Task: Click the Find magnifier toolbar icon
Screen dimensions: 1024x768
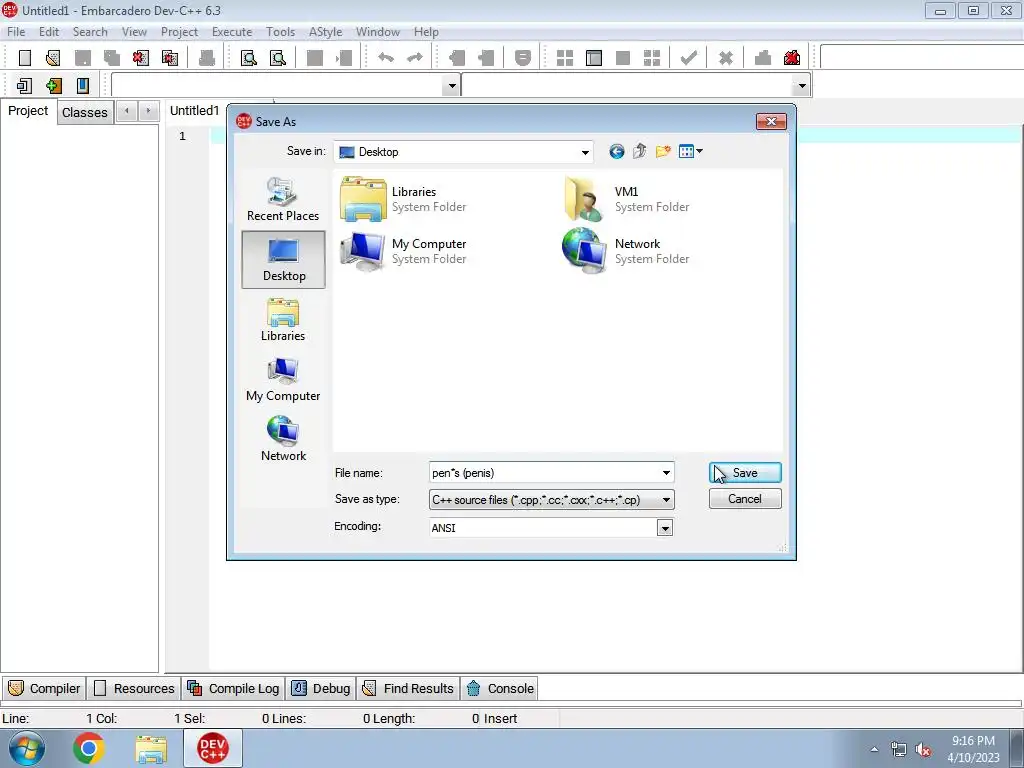Action: click(x=249, y=58)
